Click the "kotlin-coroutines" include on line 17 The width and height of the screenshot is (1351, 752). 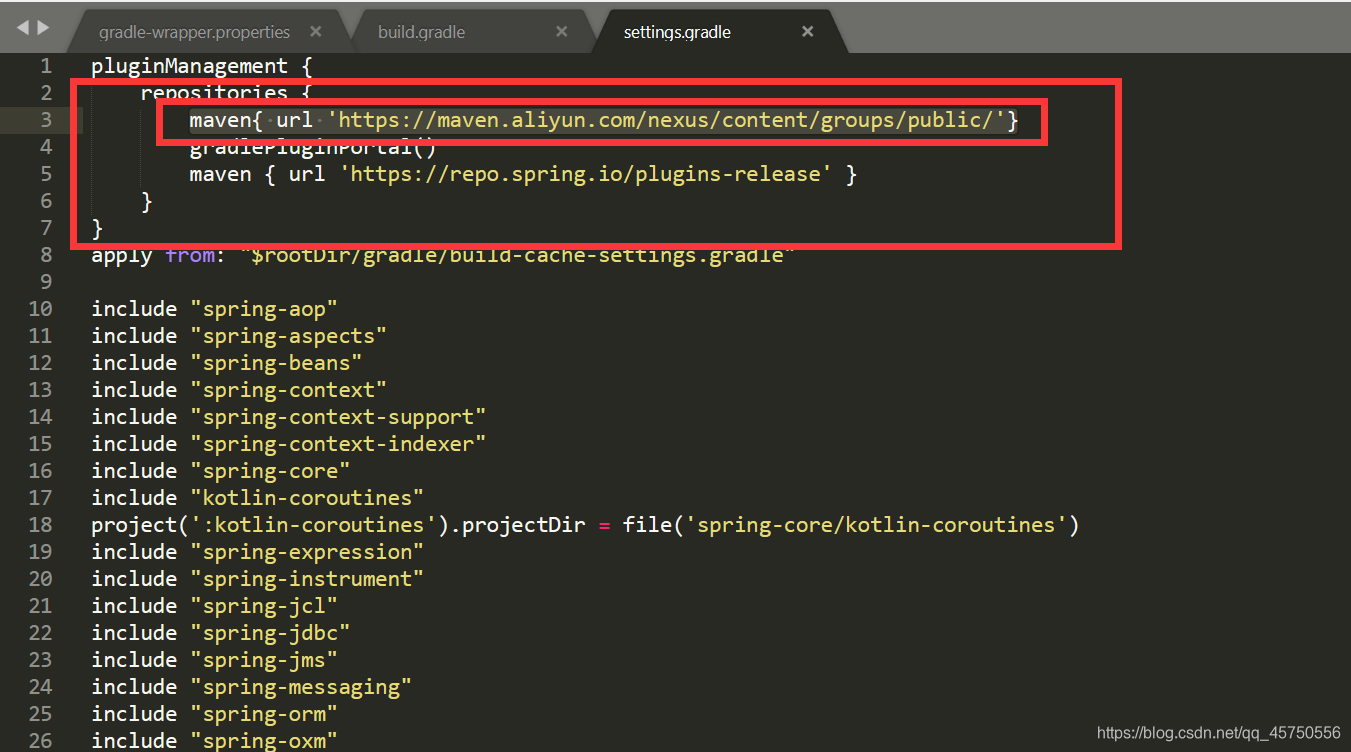click(x=258, y=498)
